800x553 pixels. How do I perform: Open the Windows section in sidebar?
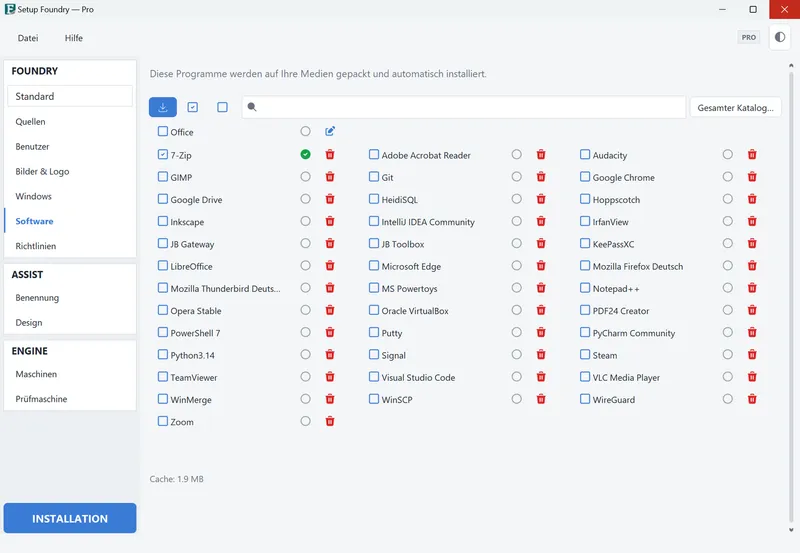pyautogui.click(x=70, y=196)
